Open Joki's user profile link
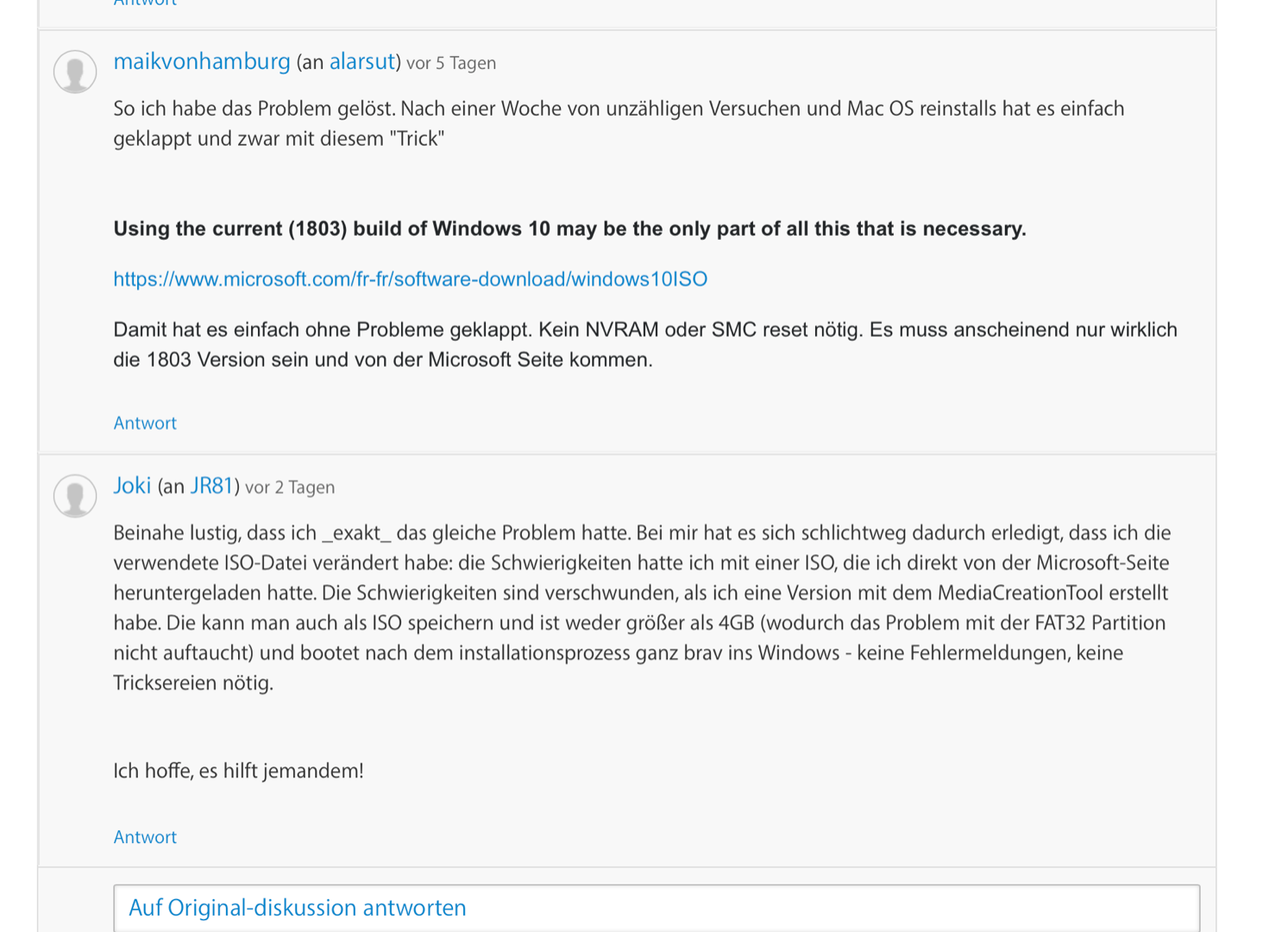 (132, 487)
